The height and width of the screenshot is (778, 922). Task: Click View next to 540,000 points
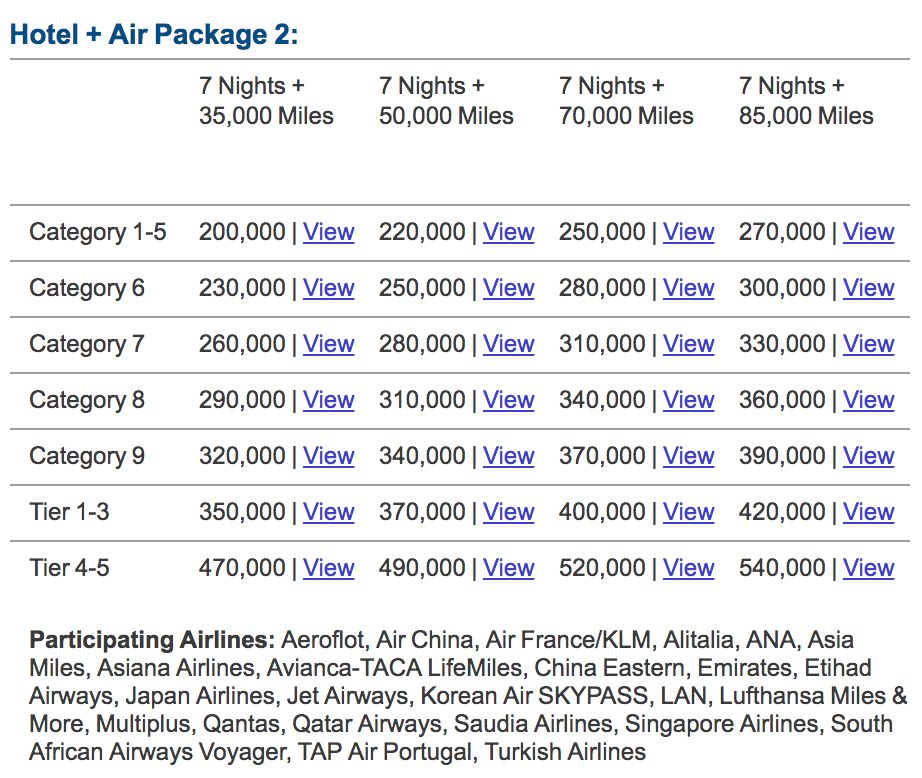868,567
